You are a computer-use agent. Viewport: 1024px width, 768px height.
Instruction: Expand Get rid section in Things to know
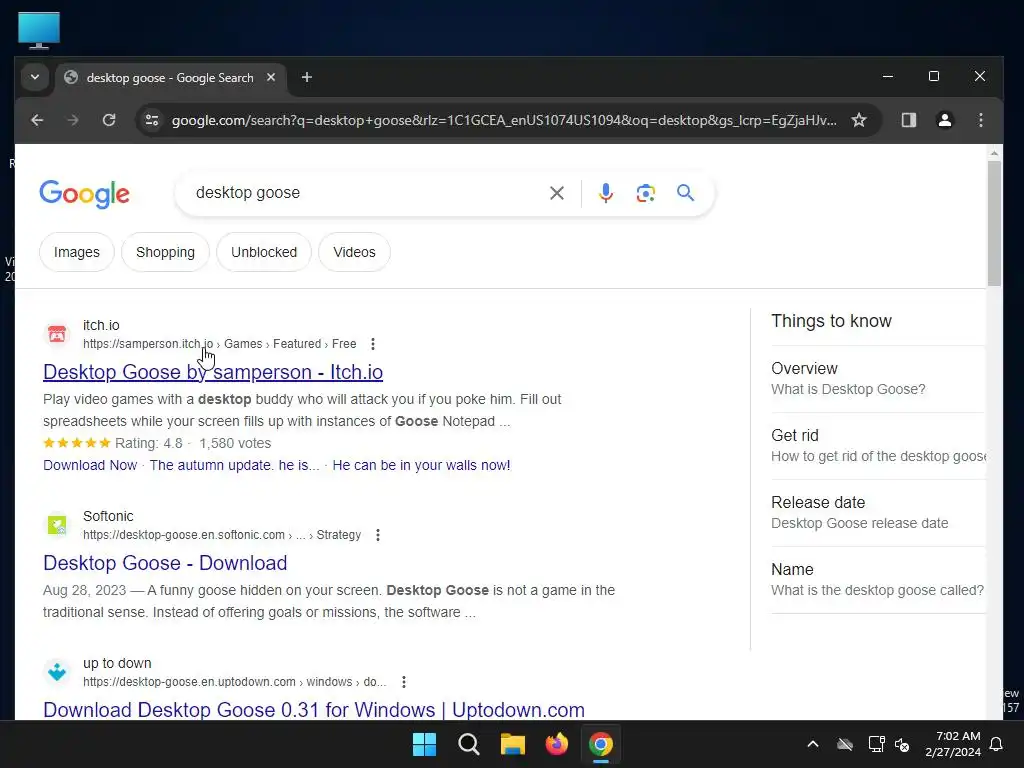[x=877, y=445]
